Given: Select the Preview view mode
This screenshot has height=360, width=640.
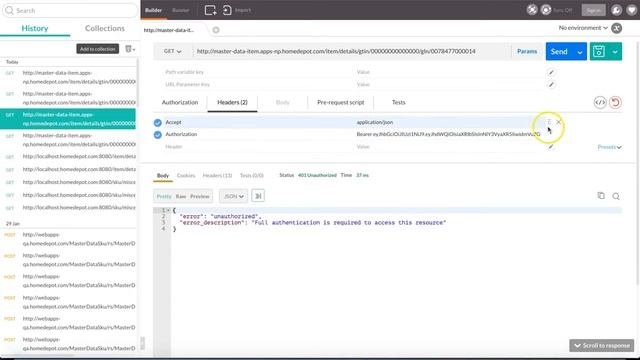Looking at the screenshot, I should click(200, 196).
